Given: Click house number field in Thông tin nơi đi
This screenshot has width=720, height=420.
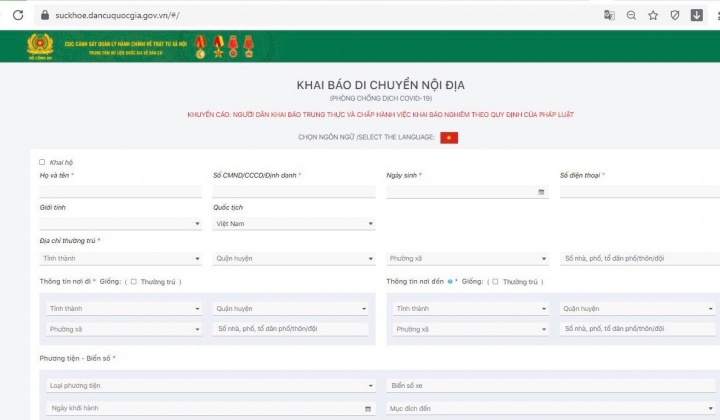Looking at the screenshot, I should point(291,329).
